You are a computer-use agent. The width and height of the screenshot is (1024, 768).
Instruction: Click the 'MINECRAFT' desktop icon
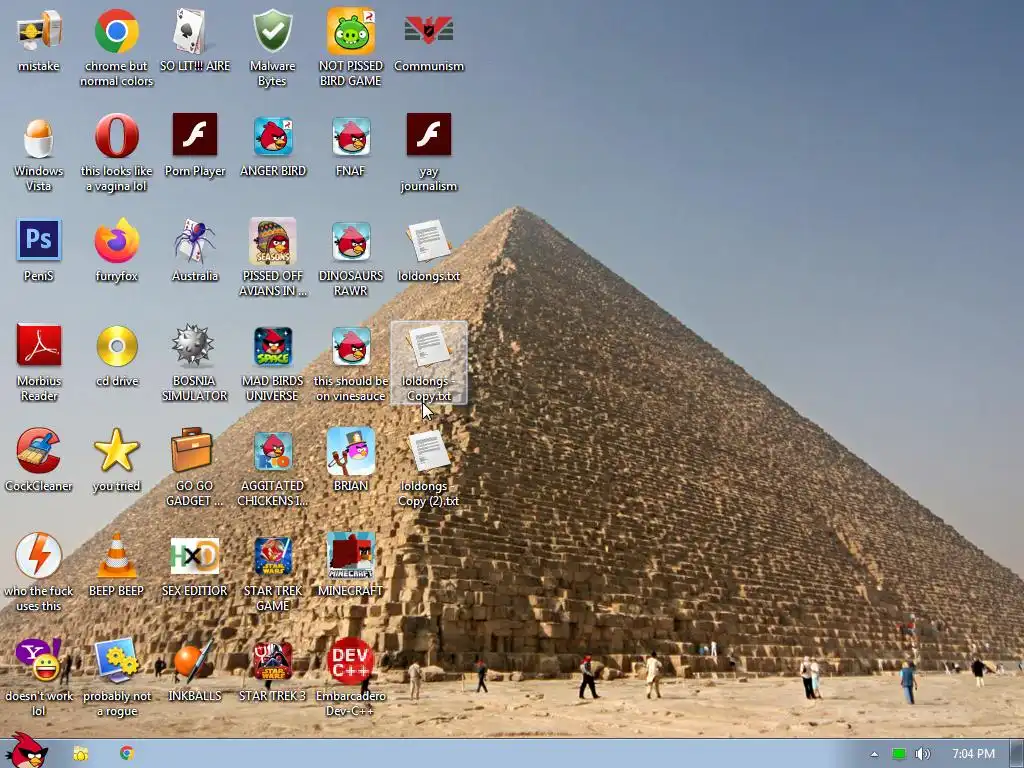(x=351, y=556)
